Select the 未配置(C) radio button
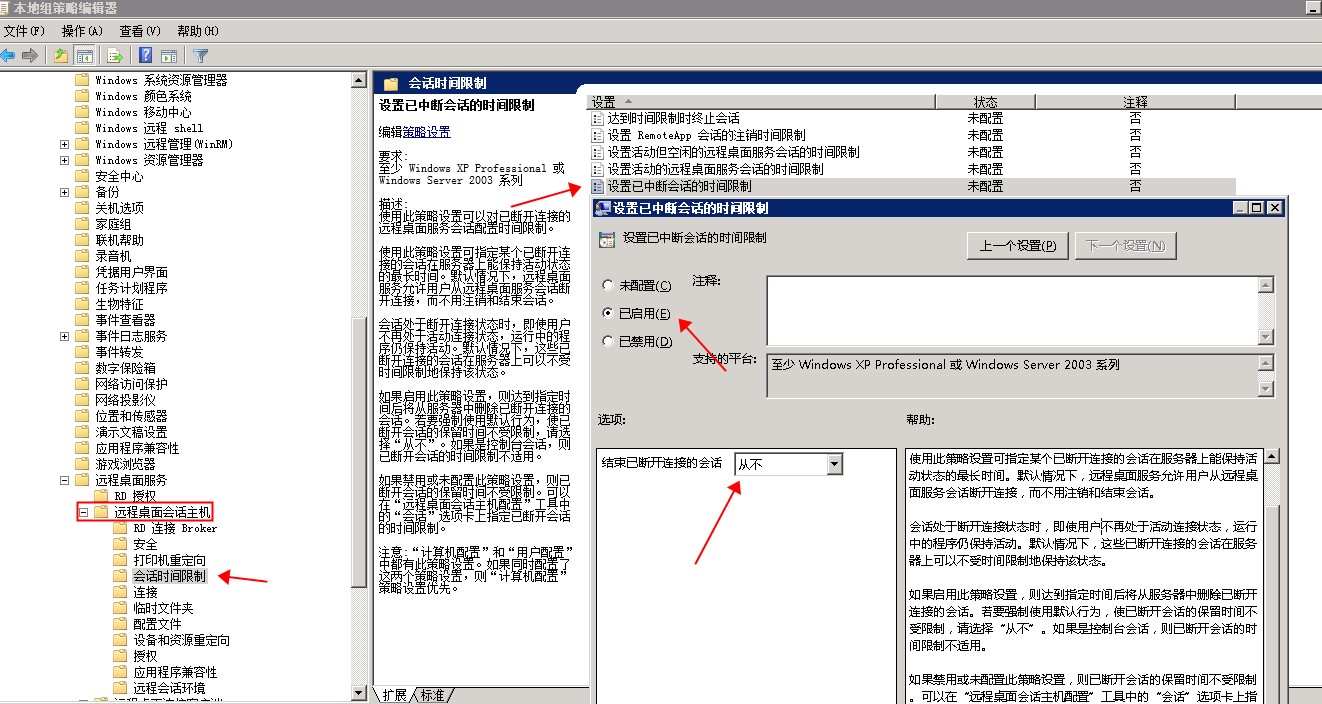The image size is (1322, 704). click(608, 286)
